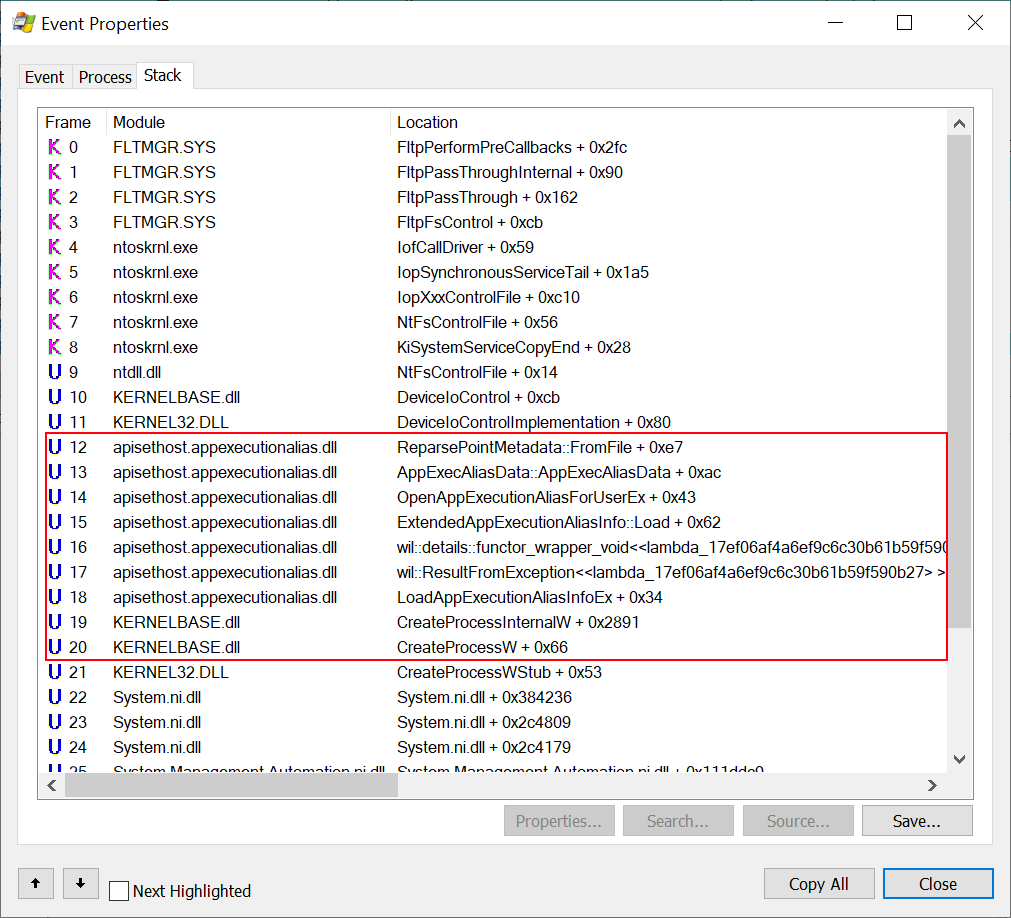Image resolution: width=1011 pixels, height=918 pixels.
Task: Click the vertical scrollbar up arrow
Action: click(959, 123)
